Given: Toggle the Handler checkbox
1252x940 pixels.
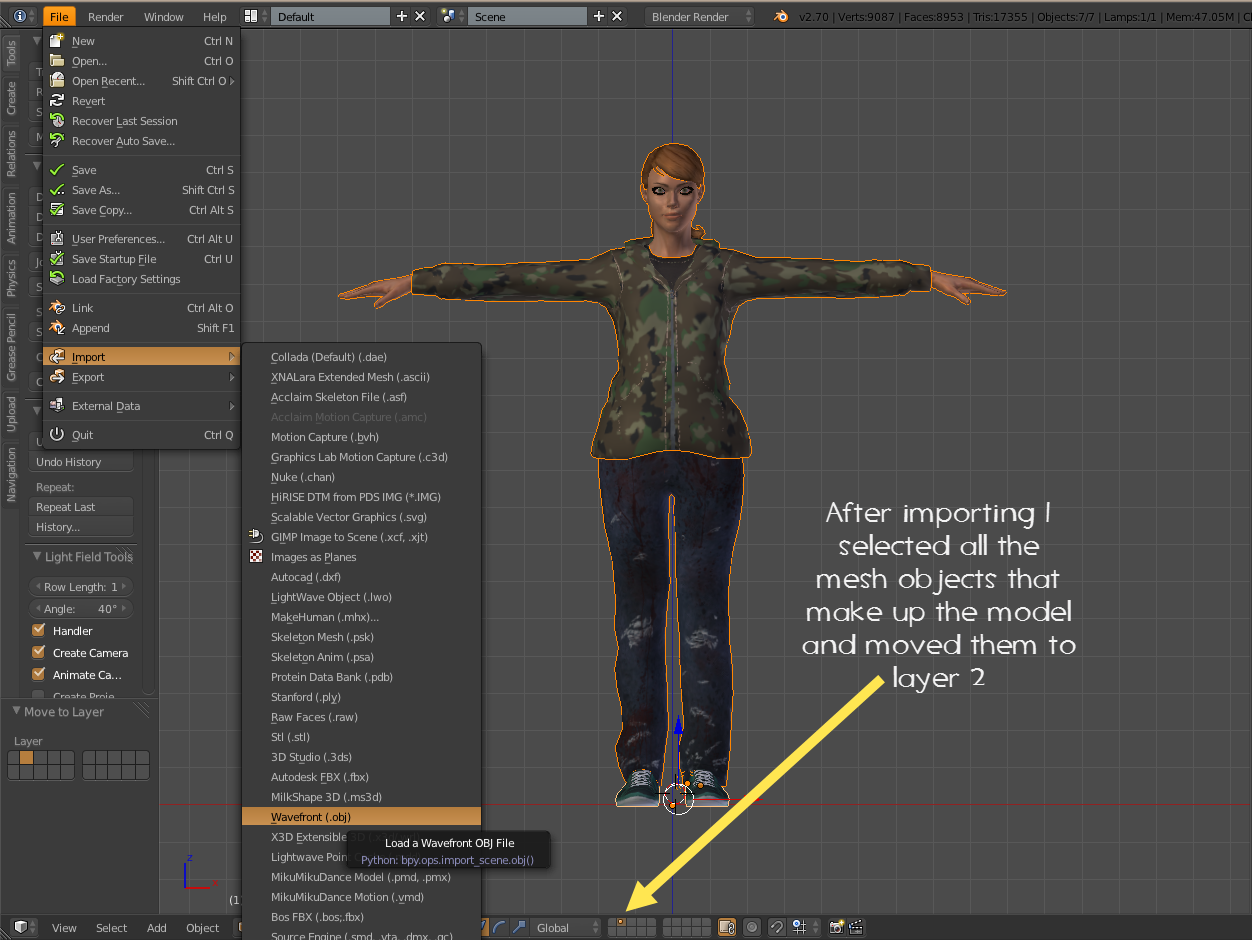Looking at the screenshot, I should 39,631.
